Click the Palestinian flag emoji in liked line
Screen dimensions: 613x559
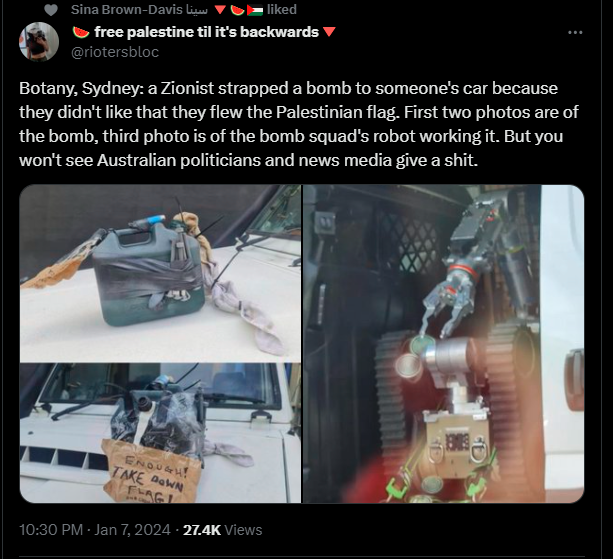[x=255, y=10]
